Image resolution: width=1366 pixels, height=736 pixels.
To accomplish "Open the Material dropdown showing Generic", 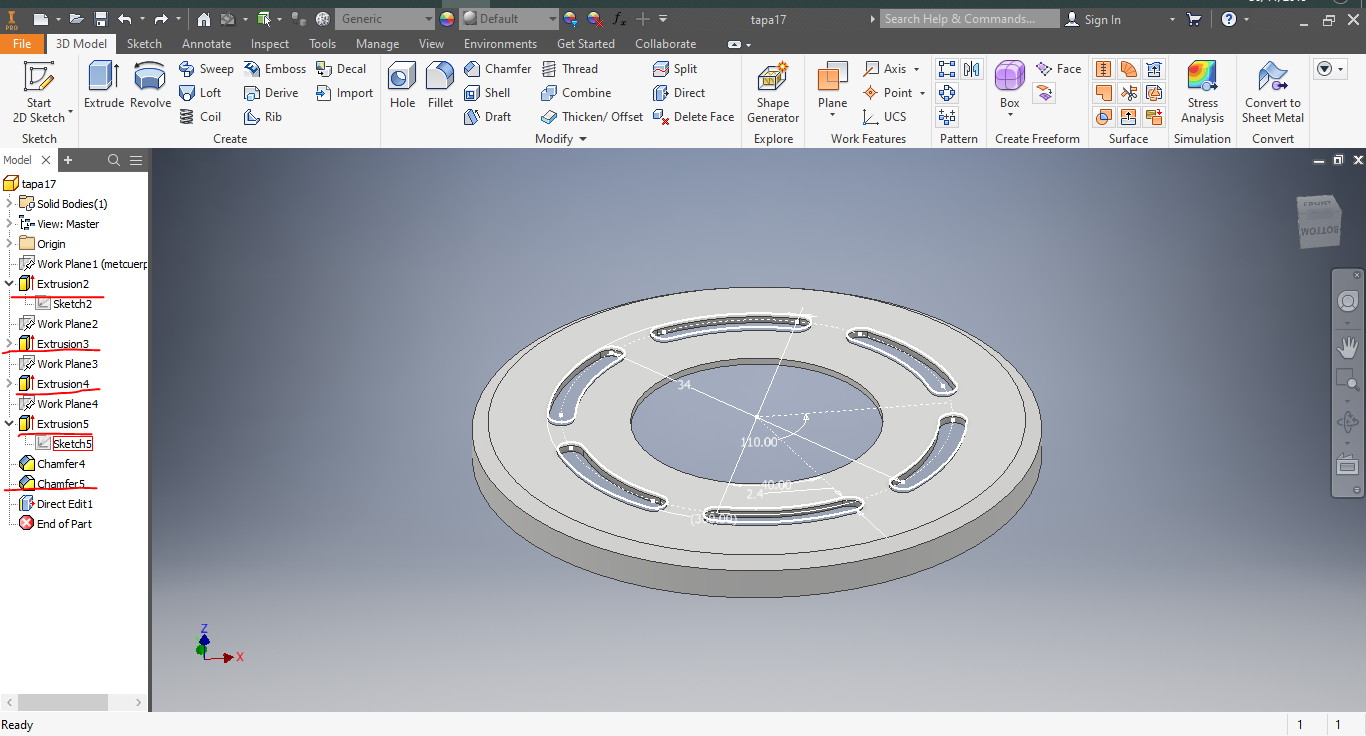I will tap(385, 19).
